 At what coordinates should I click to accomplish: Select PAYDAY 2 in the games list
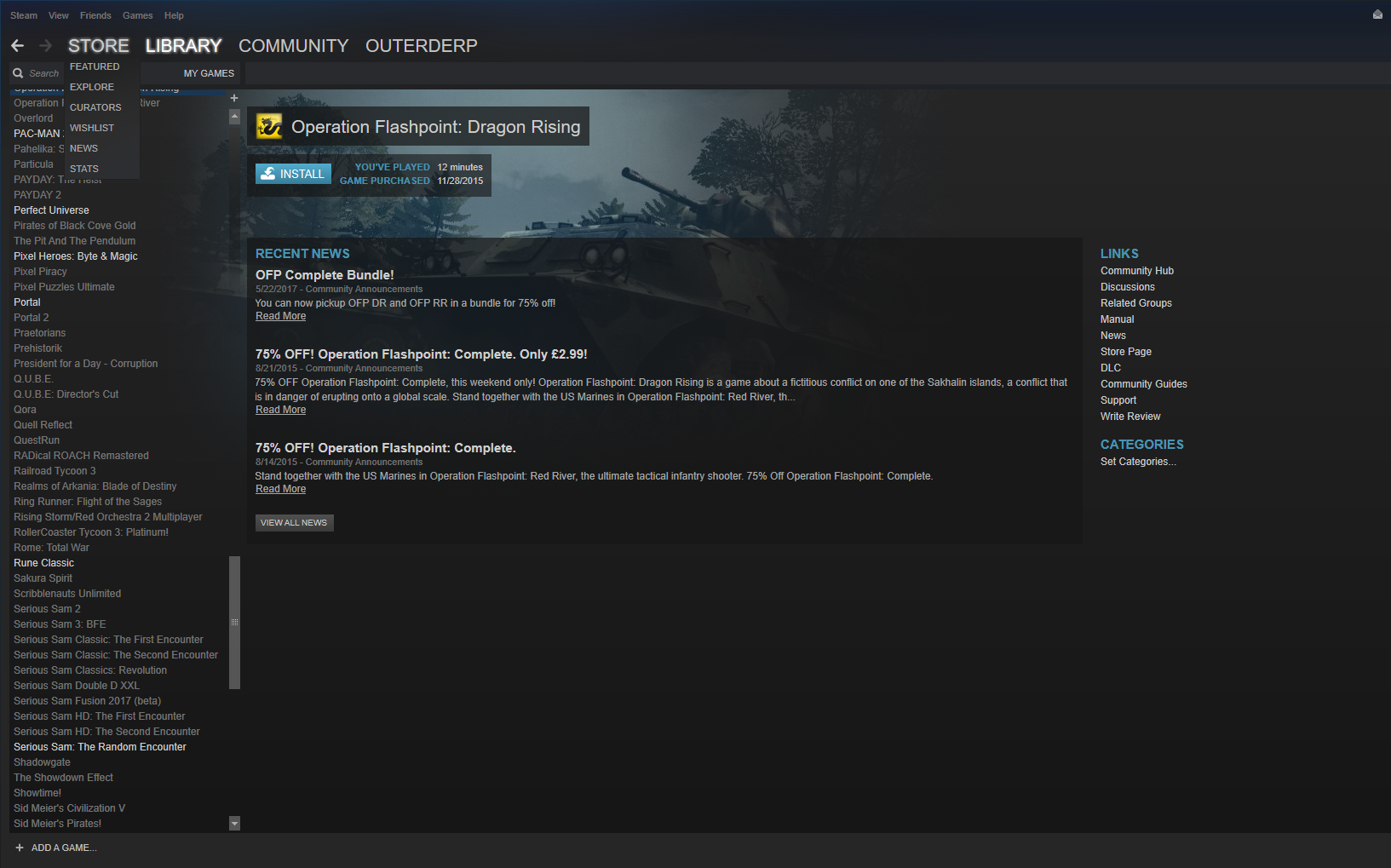37,195
